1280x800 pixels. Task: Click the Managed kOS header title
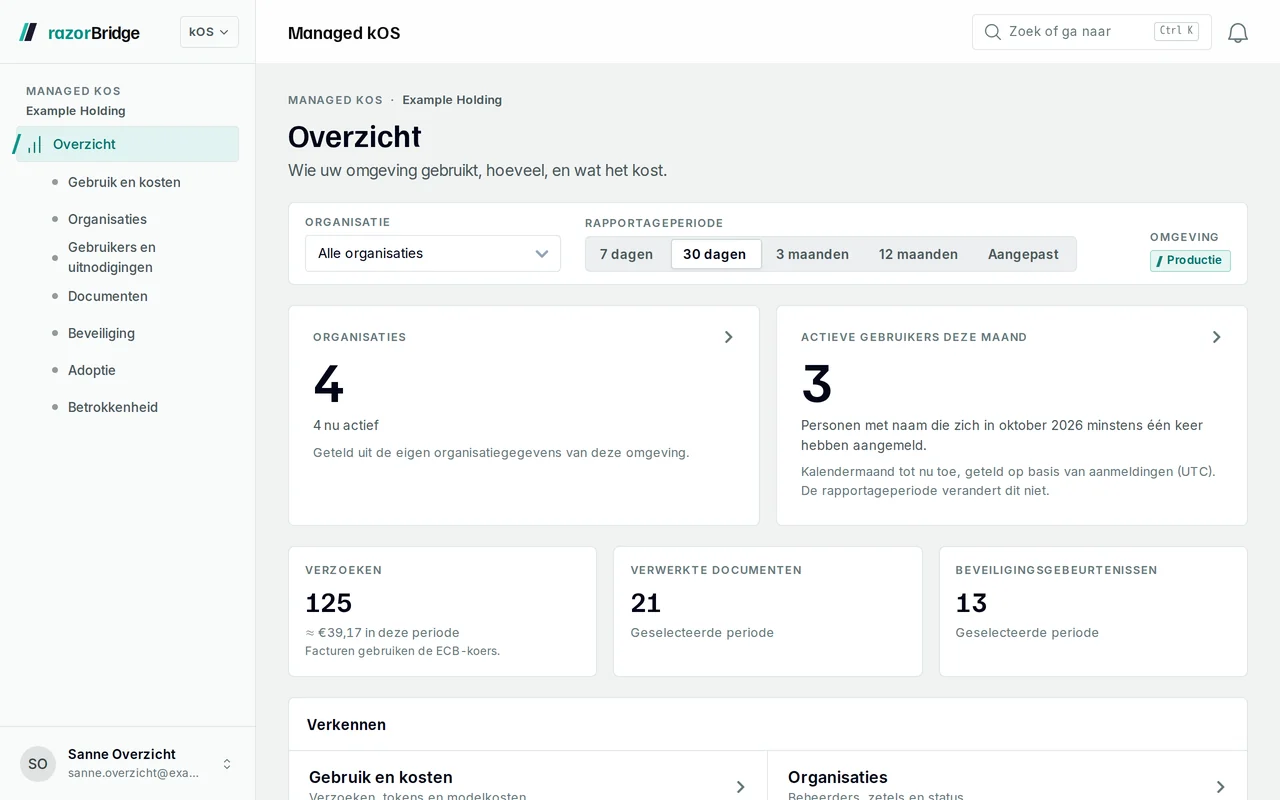click(344, 33)
